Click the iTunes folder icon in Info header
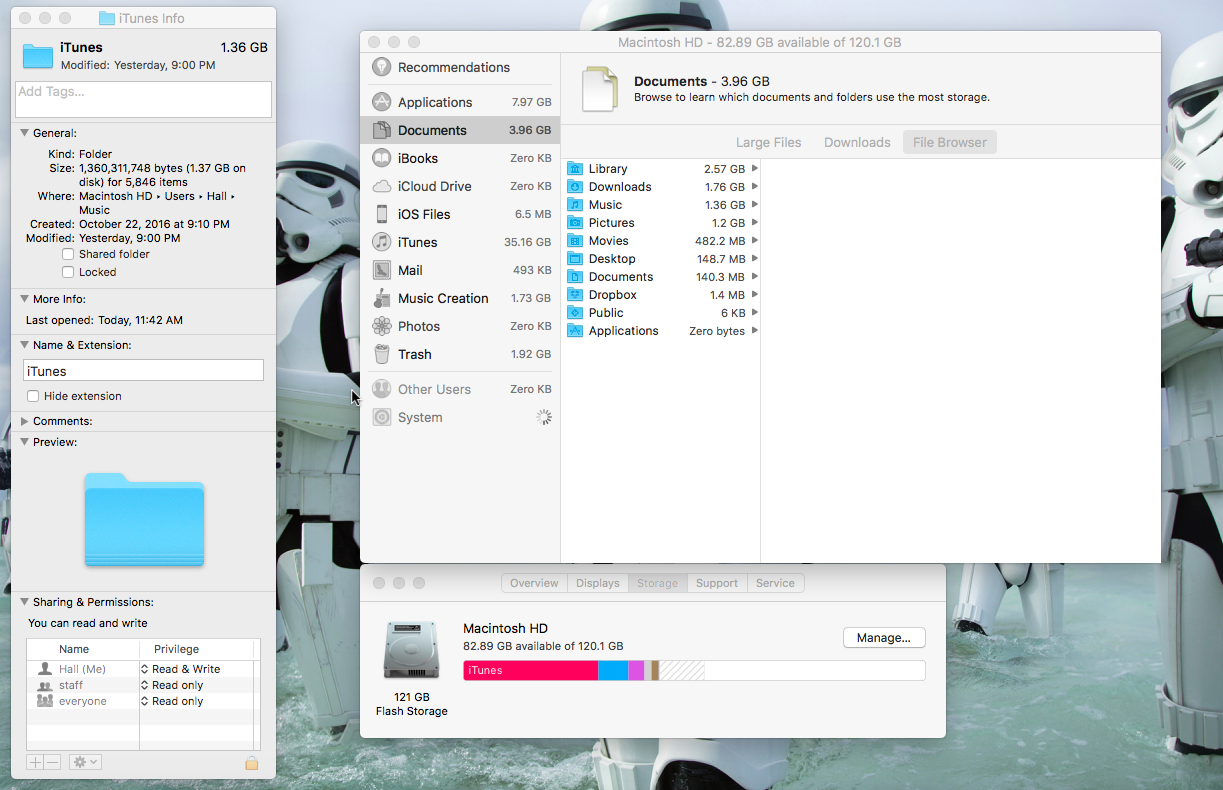The image size is (1223, 790). [38, 55]
